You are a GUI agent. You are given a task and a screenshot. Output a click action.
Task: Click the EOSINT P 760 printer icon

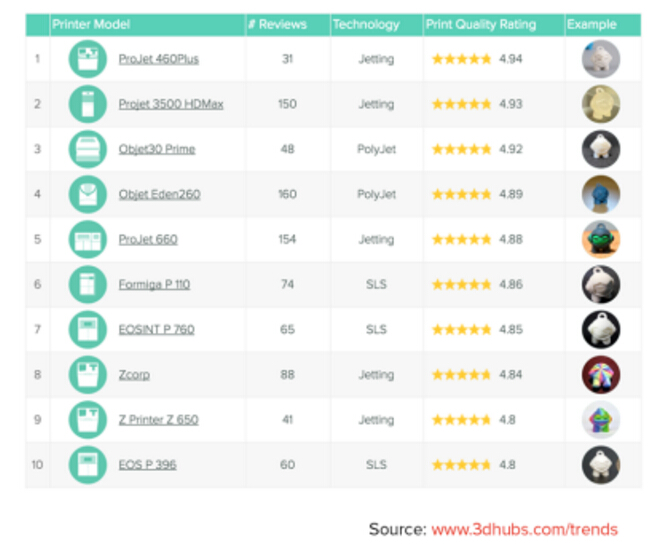click(x=88, y=330)
